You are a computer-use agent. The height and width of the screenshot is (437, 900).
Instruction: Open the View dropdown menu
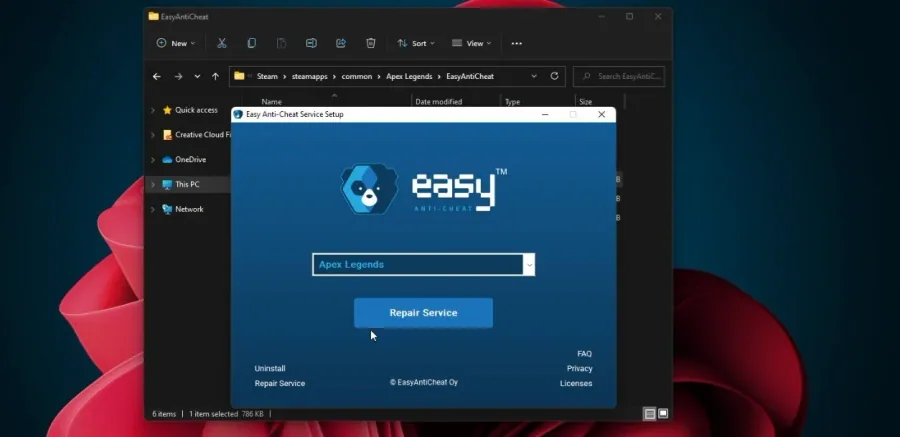coord(471,43)
